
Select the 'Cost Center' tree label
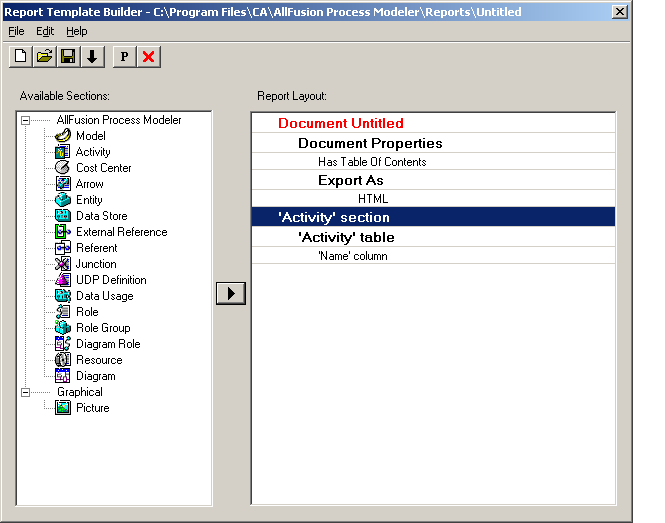tap(103, 168)
